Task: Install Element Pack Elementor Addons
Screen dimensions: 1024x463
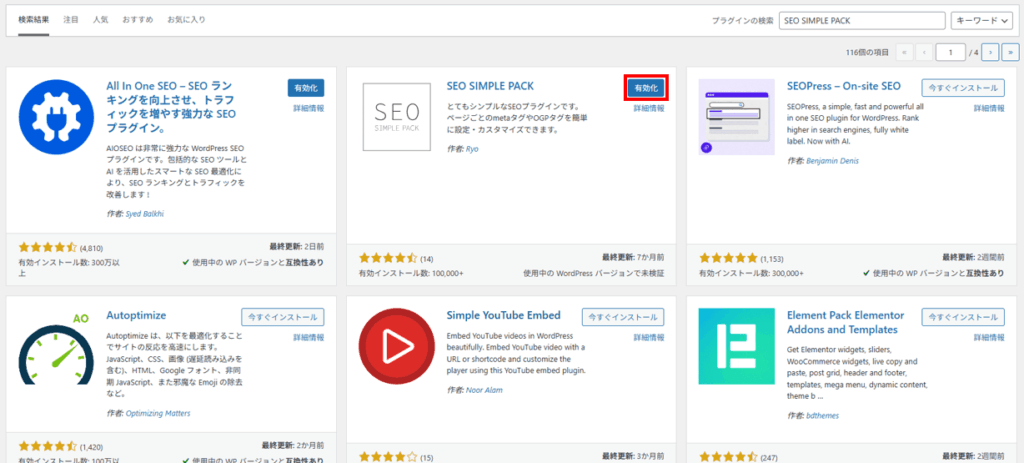Action: click(963, 317)
